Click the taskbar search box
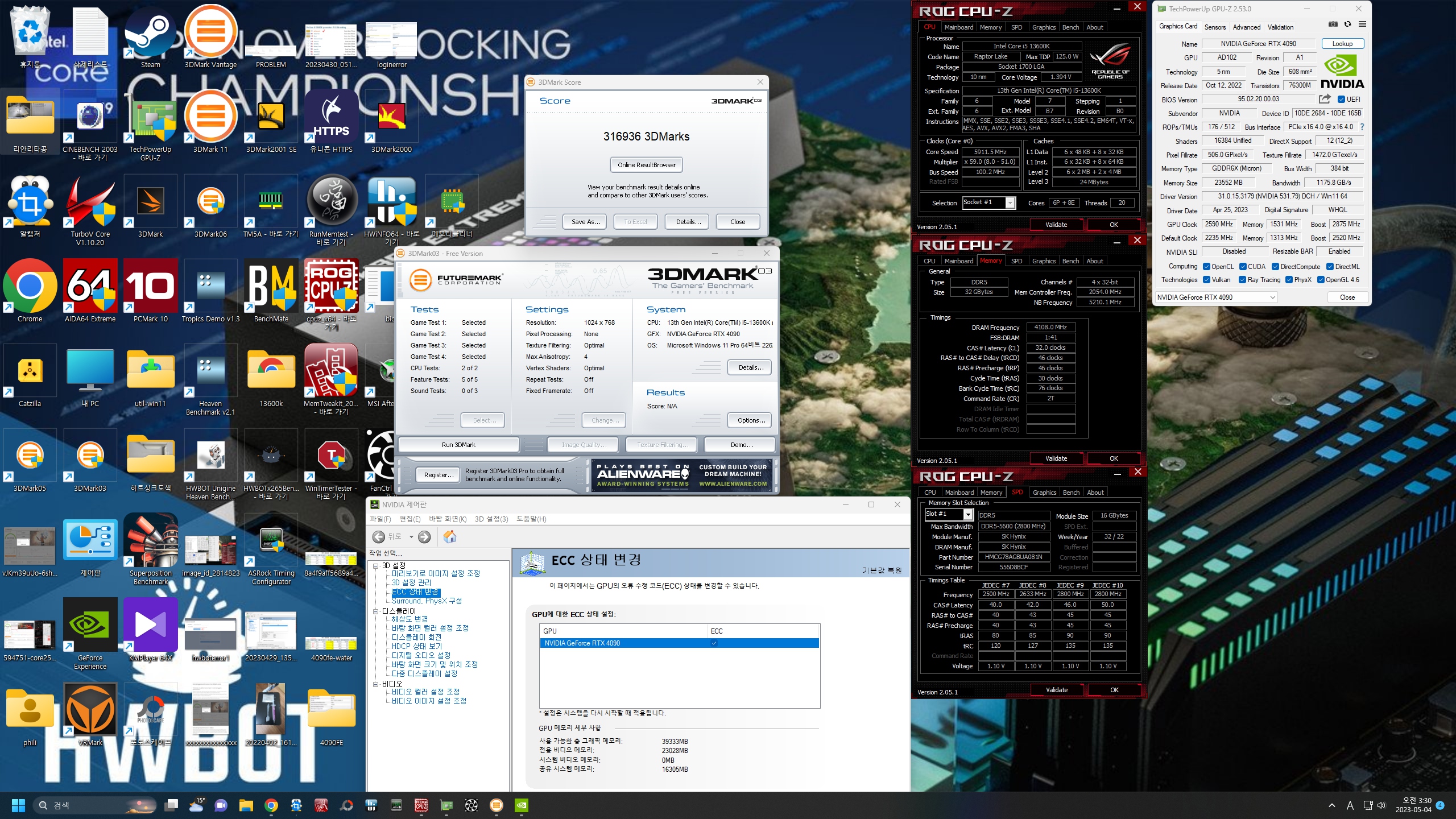 click(95, 805)
